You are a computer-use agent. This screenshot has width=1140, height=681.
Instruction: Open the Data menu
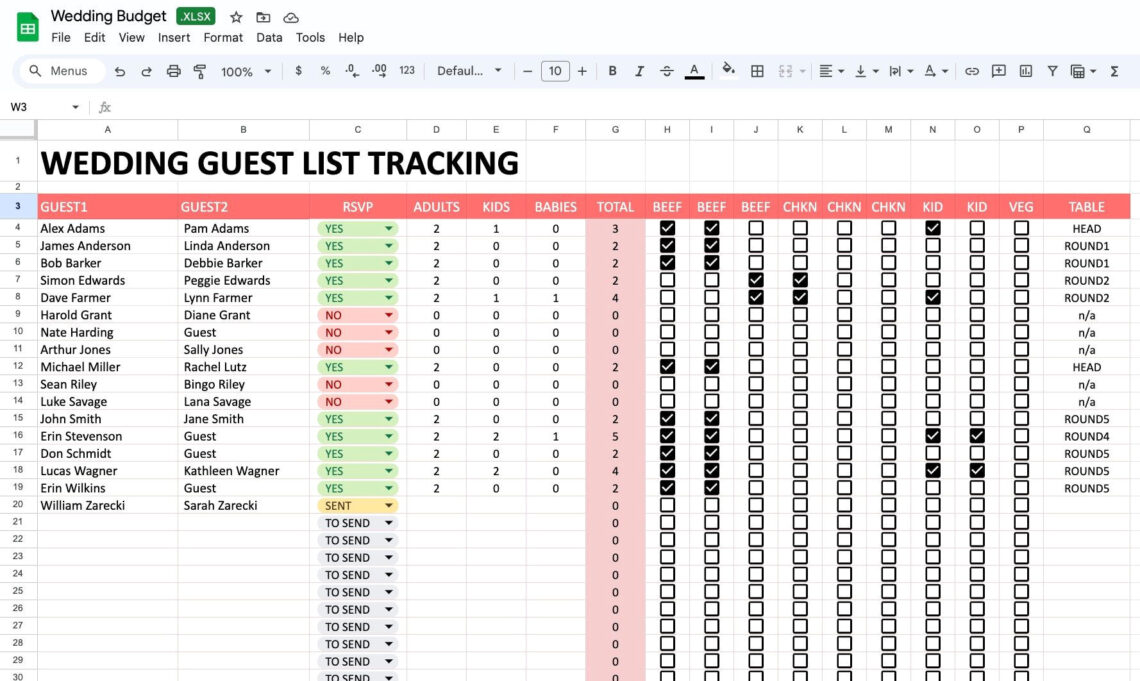click(x=269, y=37)
